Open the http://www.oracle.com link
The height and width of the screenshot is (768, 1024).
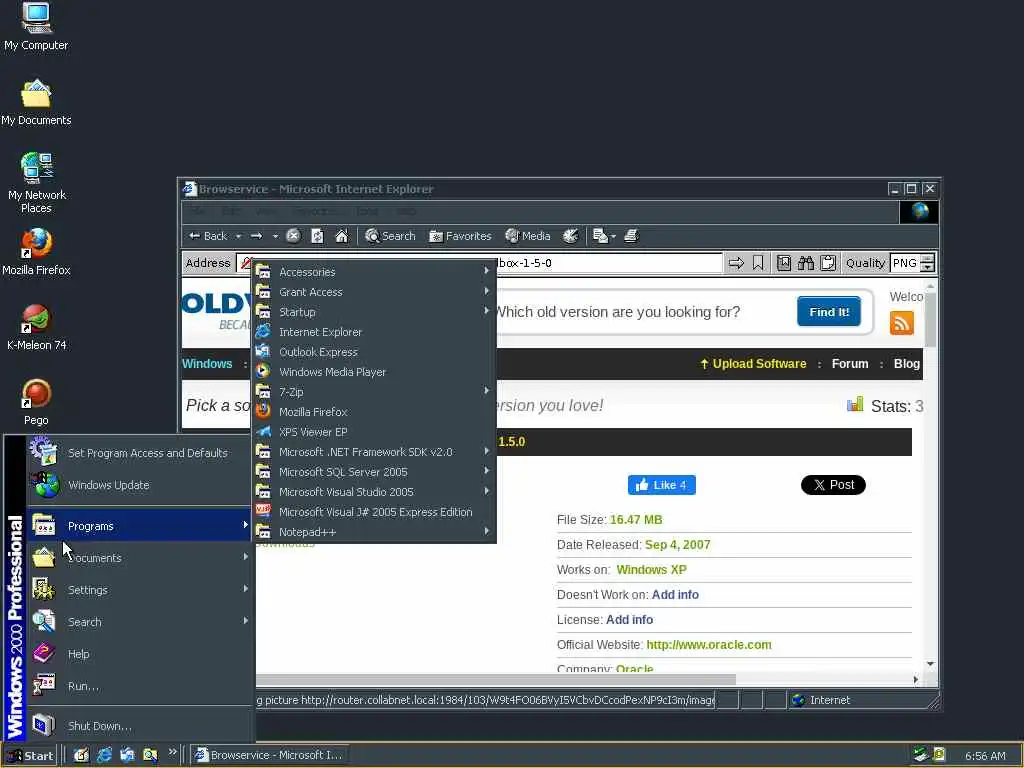(x=709, y=645)
